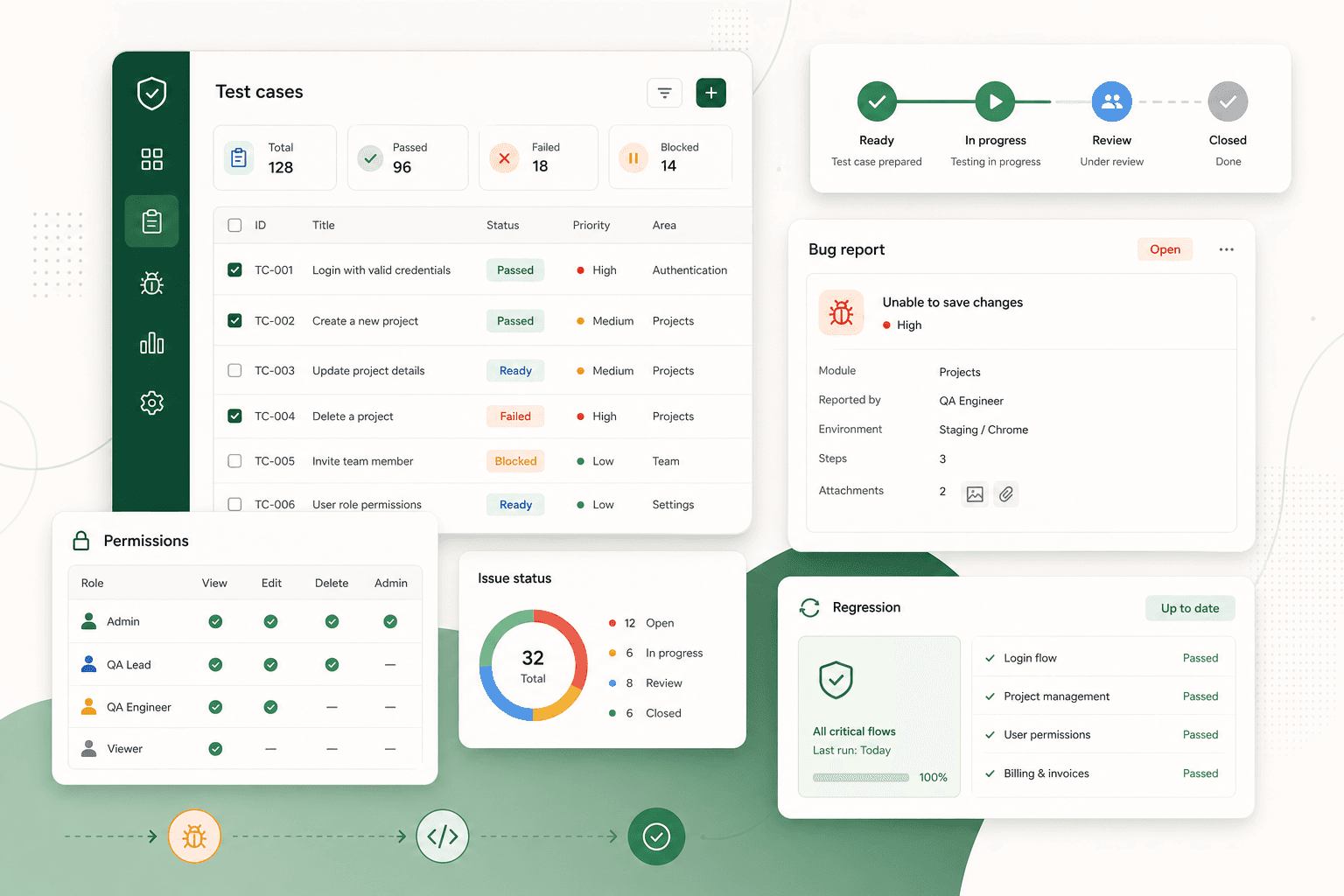Select the In progress play workflow step
The height and width of the screenshot is (896, 1344).
996,101
